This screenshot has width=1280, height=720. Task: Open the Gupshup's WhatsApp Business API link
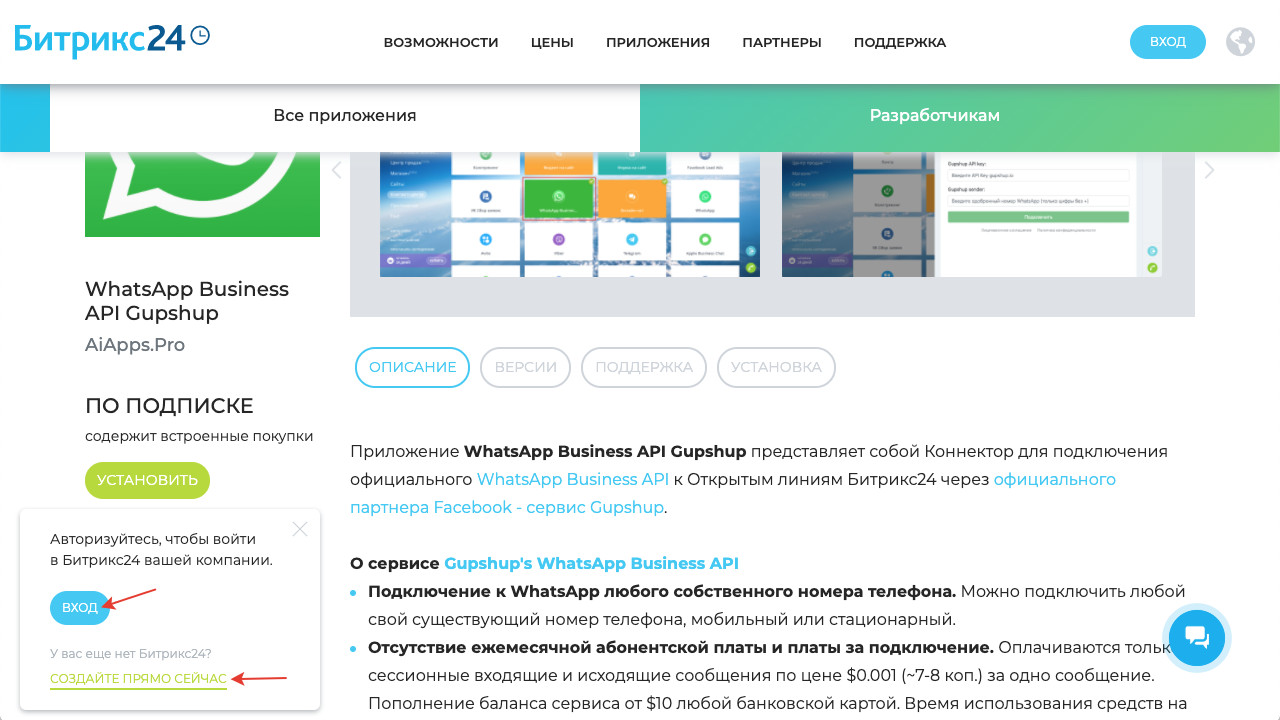(x=591, y=563)
